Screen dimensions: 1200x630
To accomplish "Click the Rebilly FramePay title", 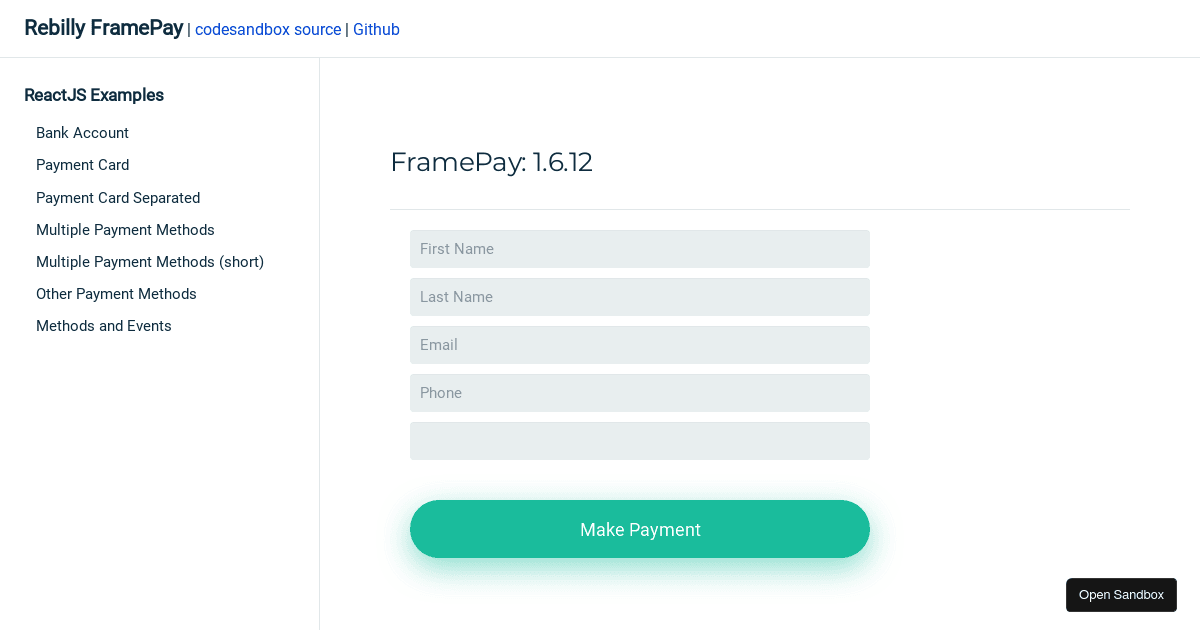I will [103, 28].
